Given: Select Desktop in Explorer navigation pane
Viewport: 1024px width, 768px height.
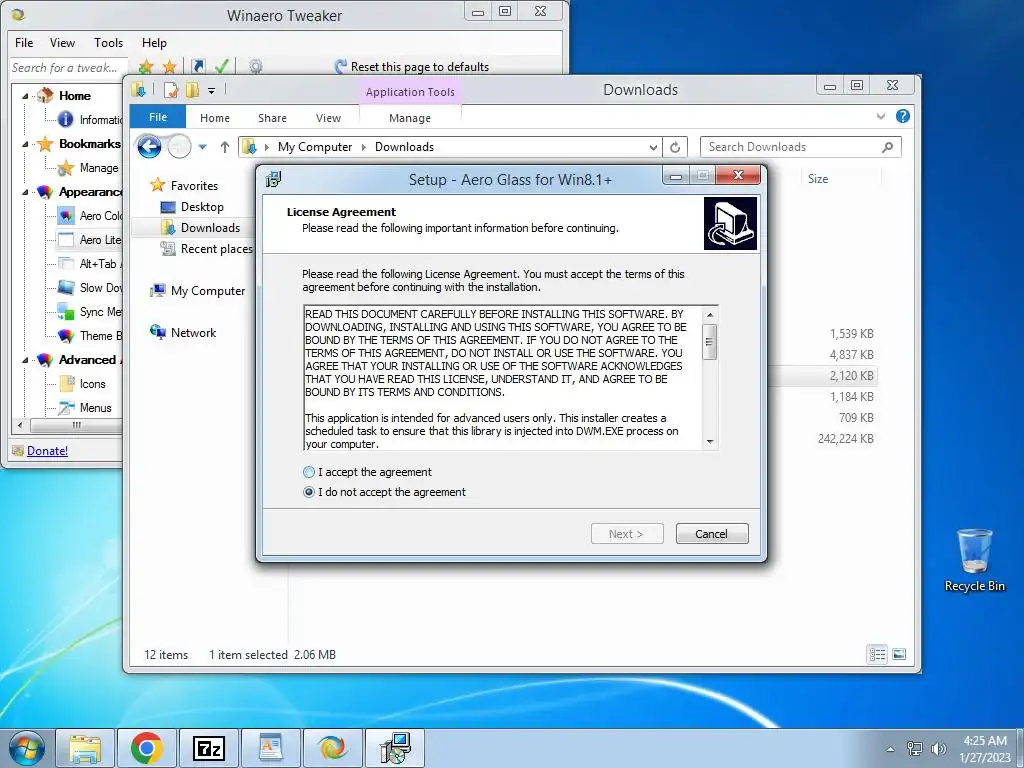Looking at the screenshot, I should pos(202,207).
